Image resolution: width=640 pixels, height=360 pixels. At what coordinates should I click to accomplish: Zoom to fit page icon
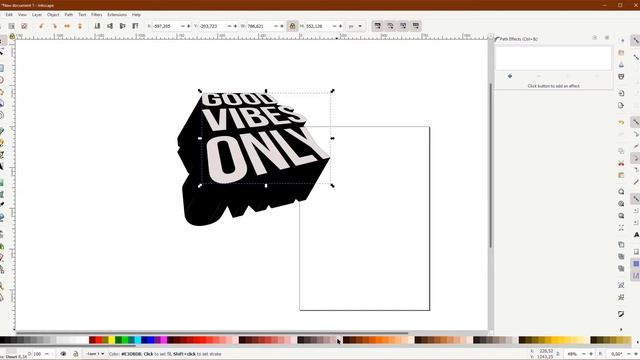tap(621, 216)
